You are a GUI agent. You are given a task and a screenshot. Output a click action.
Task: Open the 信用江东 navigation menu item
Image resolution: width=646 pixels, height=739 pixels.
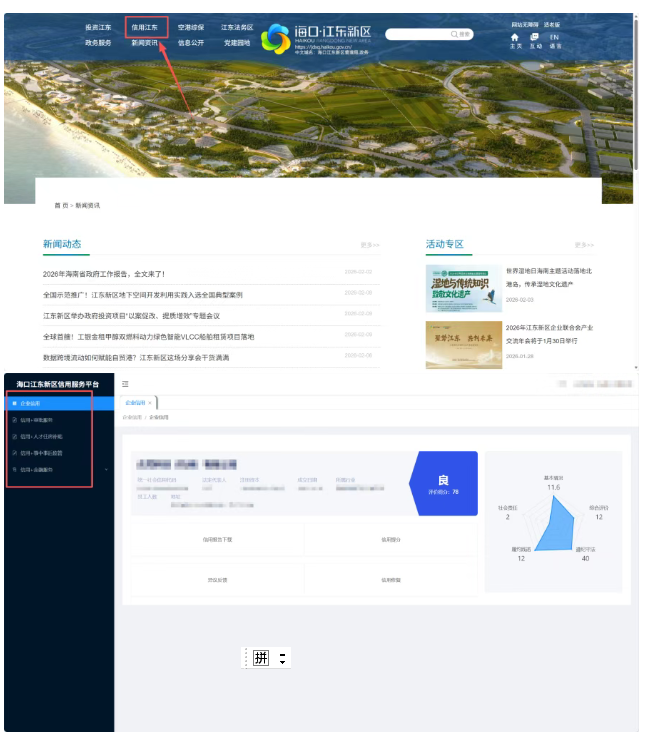tap(145, 27)
